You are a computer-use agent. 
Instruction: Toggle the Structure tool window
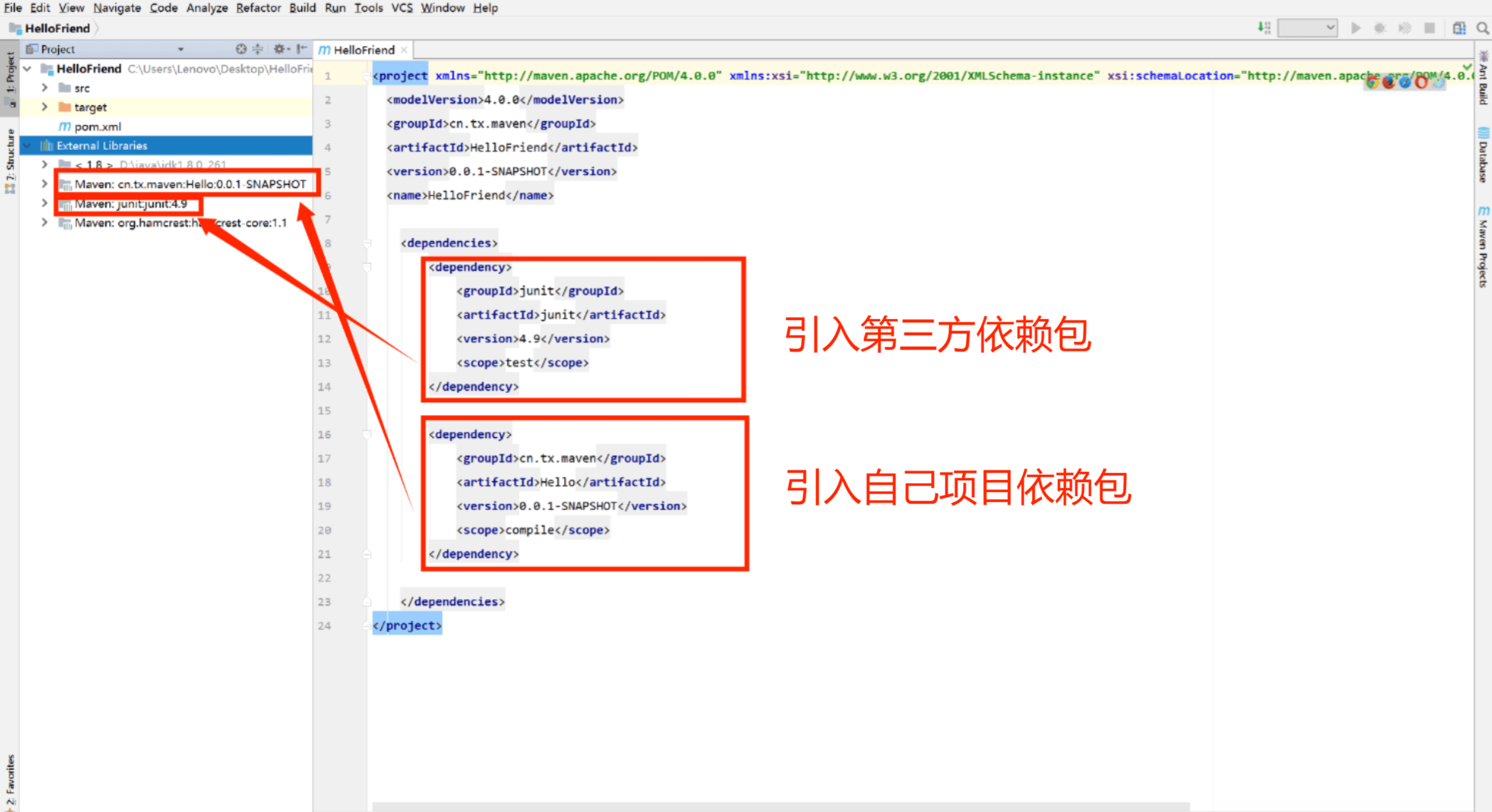10,160
